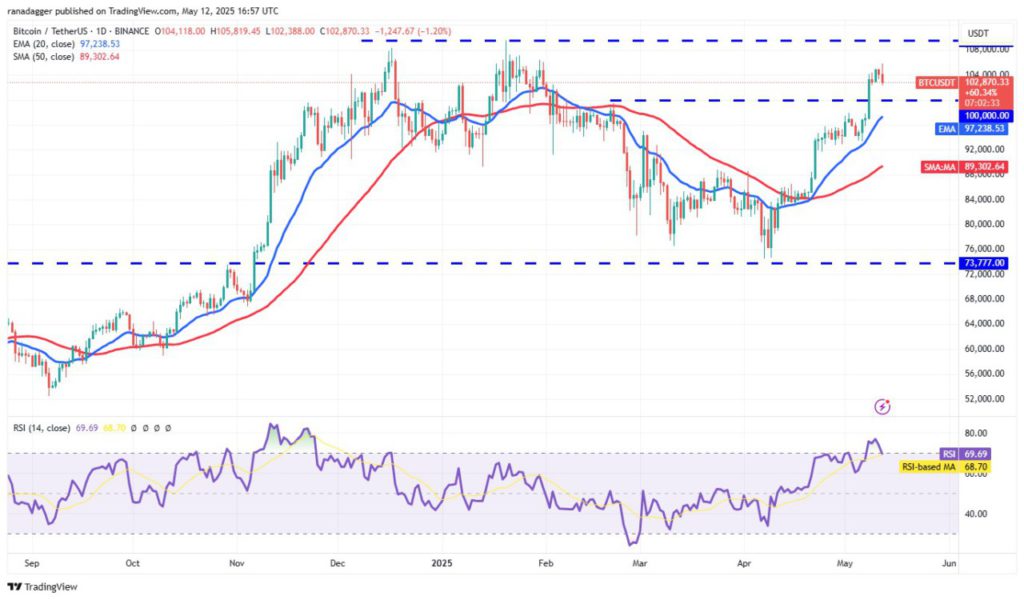Click the dashed blue line at the 73,777 level
The width and height of the screenshot is (1024, 600).
pos(482,263)
